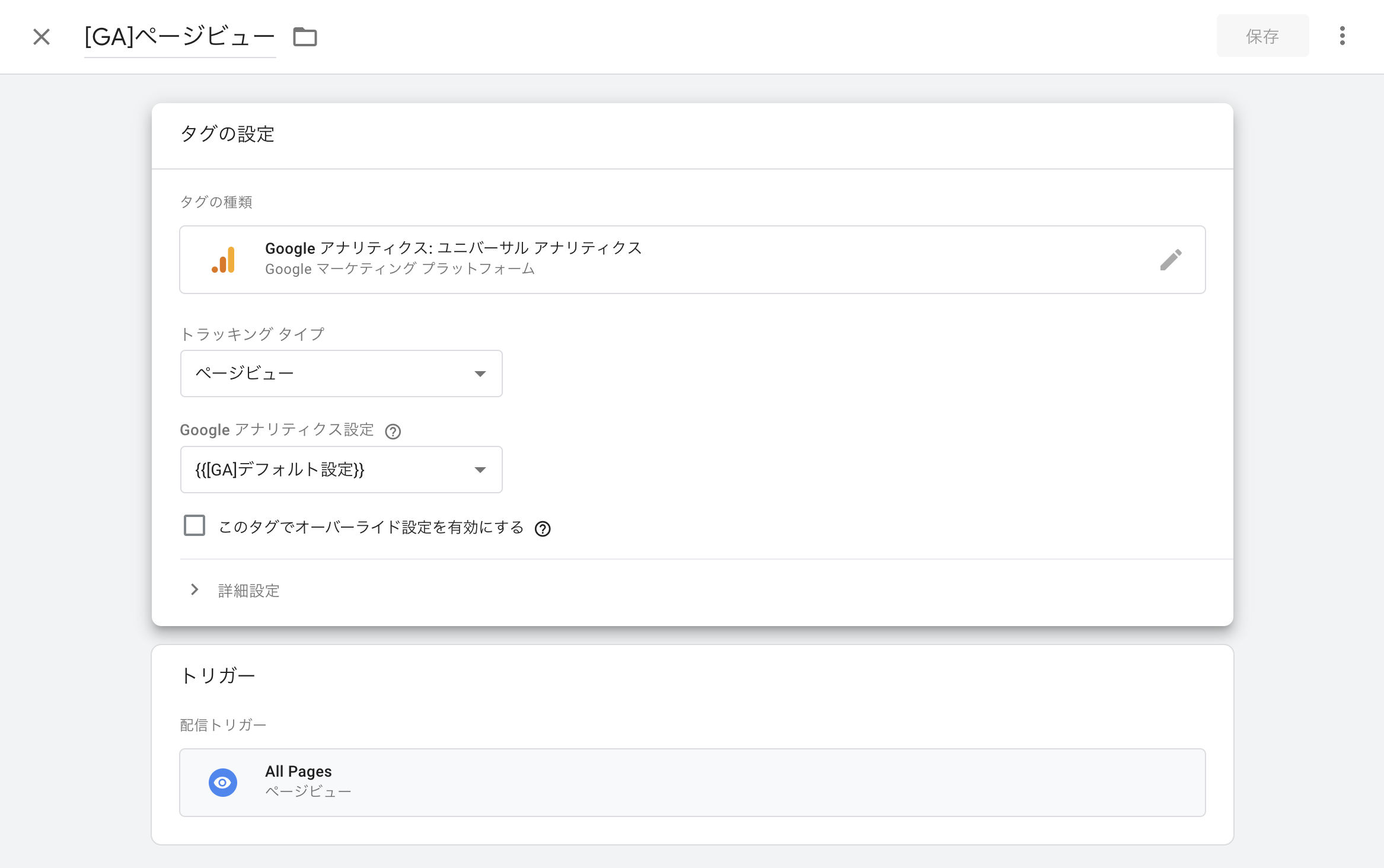Edit the tag name [GA]ページビュー
The image size is (1384, 868).
tap(180, 37)
